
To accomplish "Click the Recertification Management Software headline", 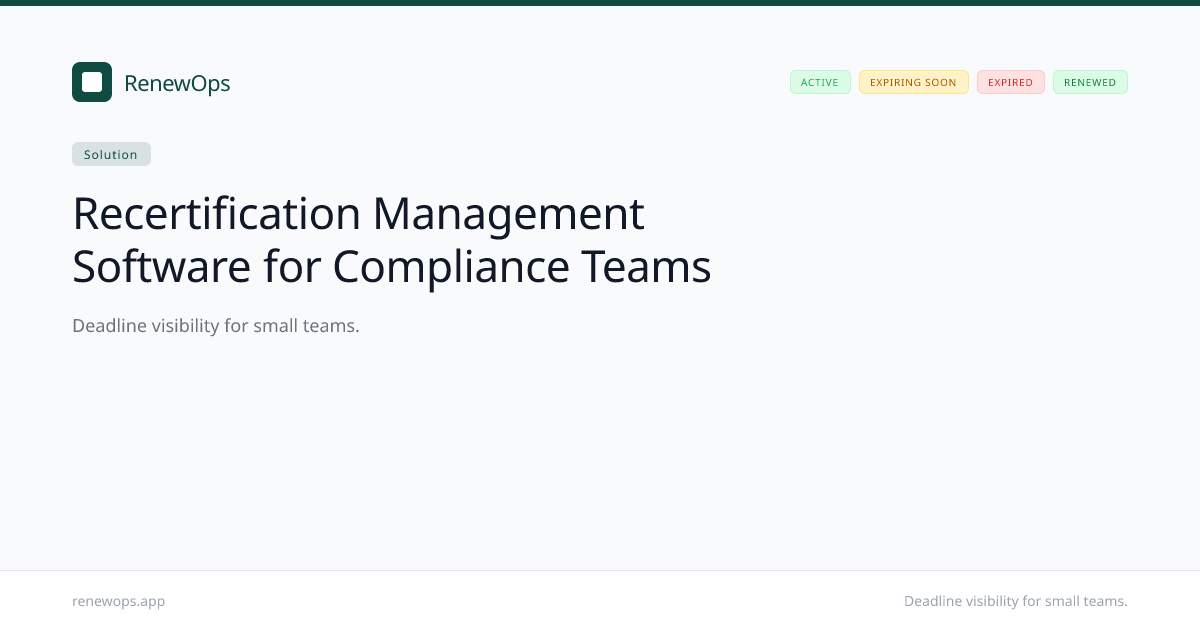I will tap(392, 240).
